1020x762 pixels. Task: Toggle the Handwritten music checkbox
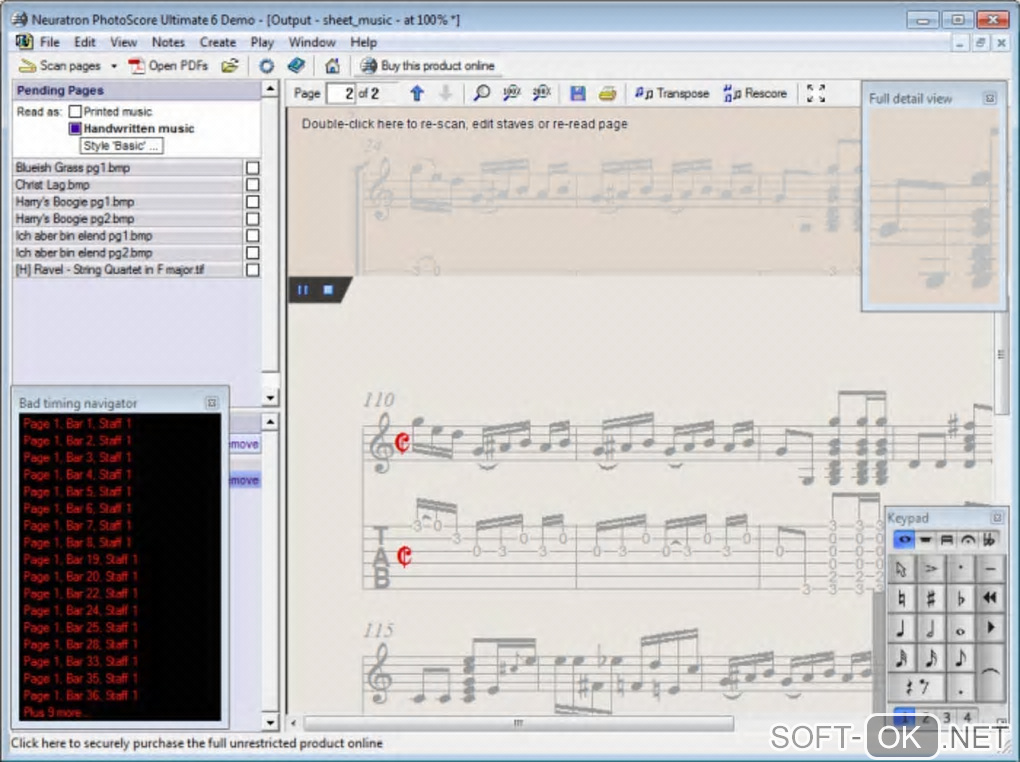click(75, 129)
